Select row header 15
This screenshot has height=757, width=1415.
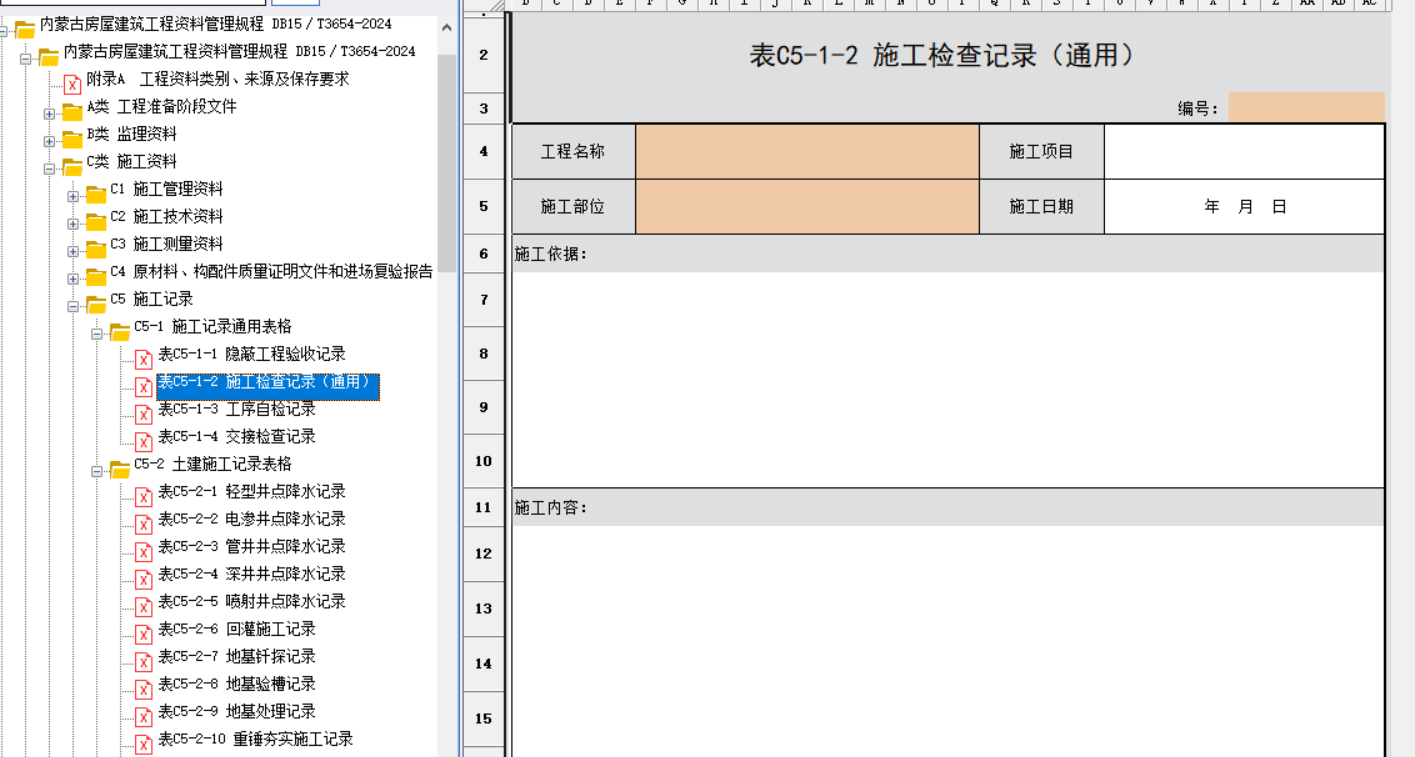[x=484, y=718]
